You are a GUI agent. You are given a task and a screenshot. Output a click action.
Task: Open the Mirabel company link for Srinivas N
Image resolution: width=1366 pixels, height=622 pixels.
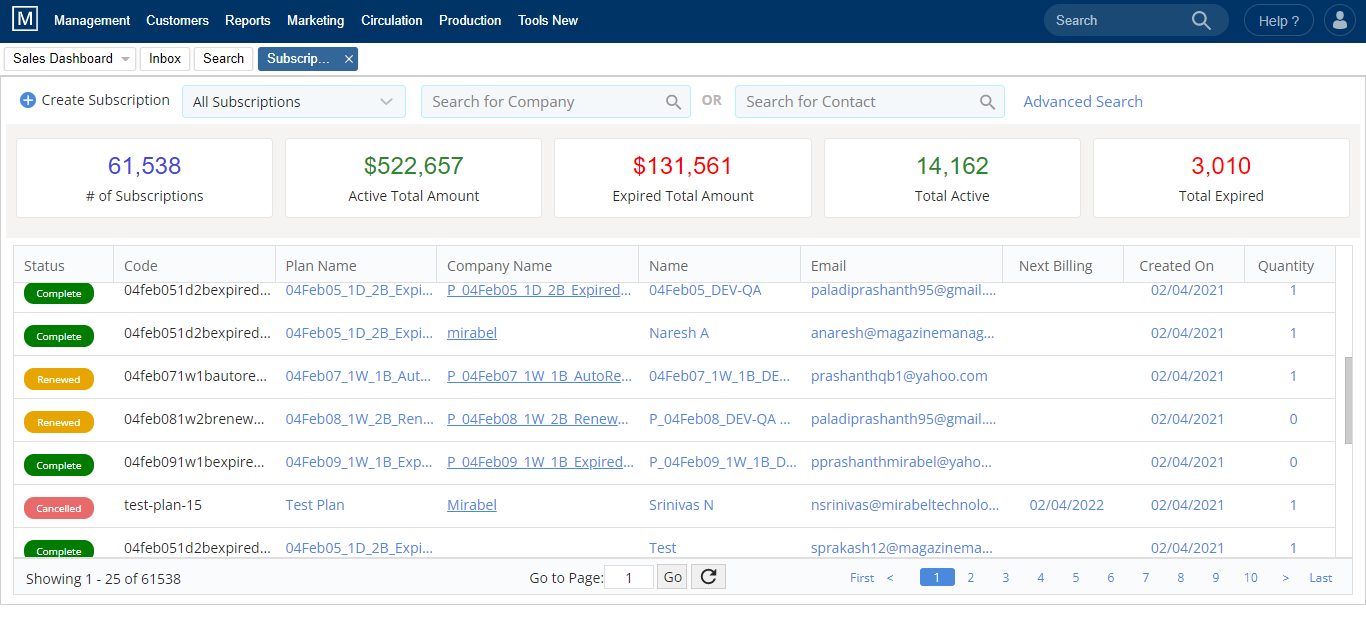(x=472, y=505)
